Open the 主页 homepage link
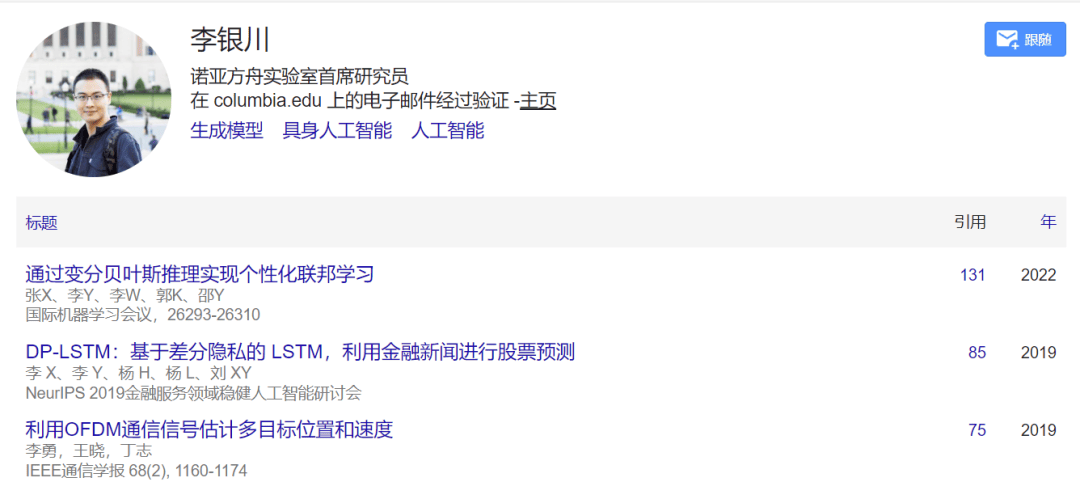 (x=537, y=101)
